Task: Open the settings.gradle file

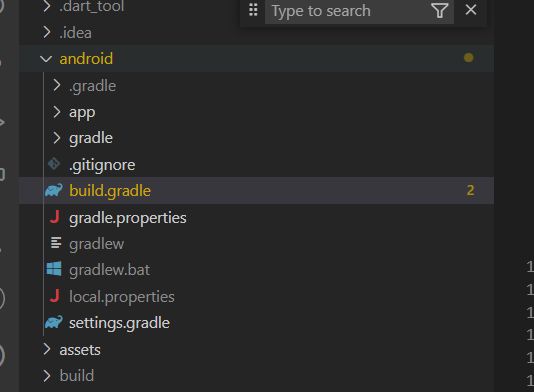Action: pyautogui.click(x=120, y=324)
